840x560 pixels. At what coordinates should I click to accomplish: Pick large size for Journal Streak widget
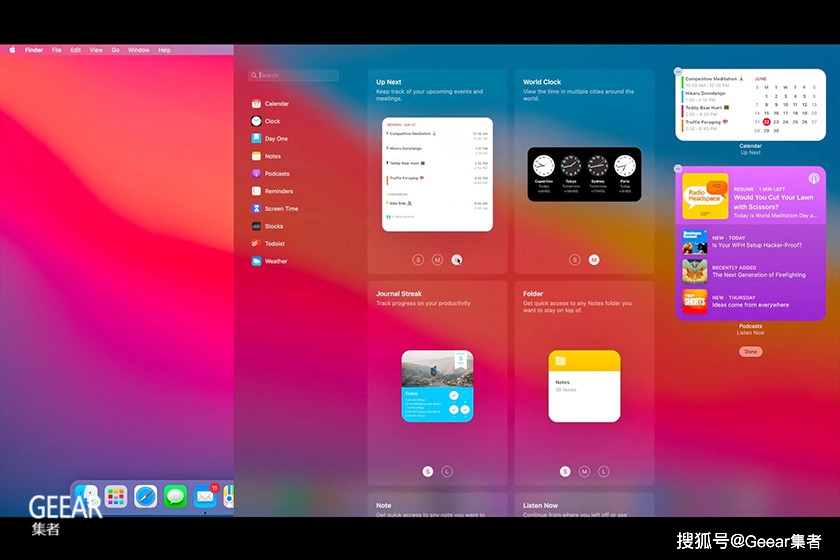(x=447, y=471)
